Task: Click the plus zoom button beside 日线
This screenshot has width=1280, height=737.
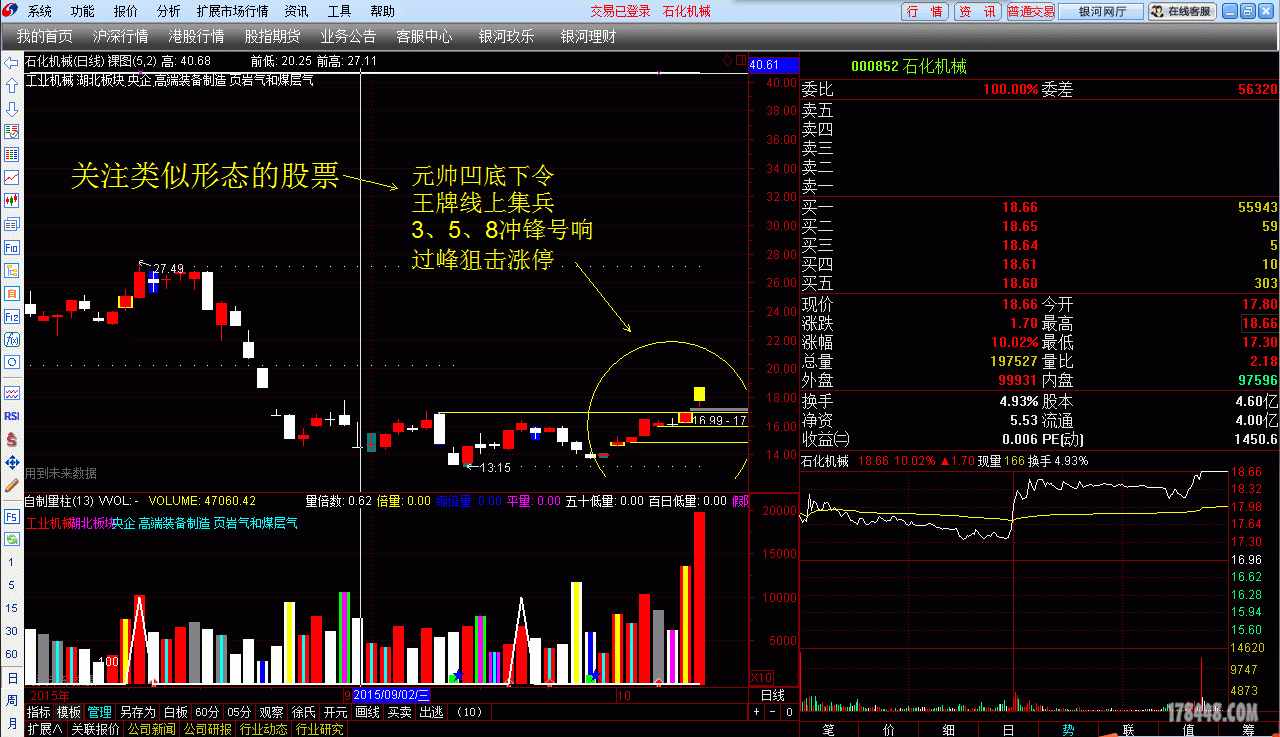Action: pos(756,712)
